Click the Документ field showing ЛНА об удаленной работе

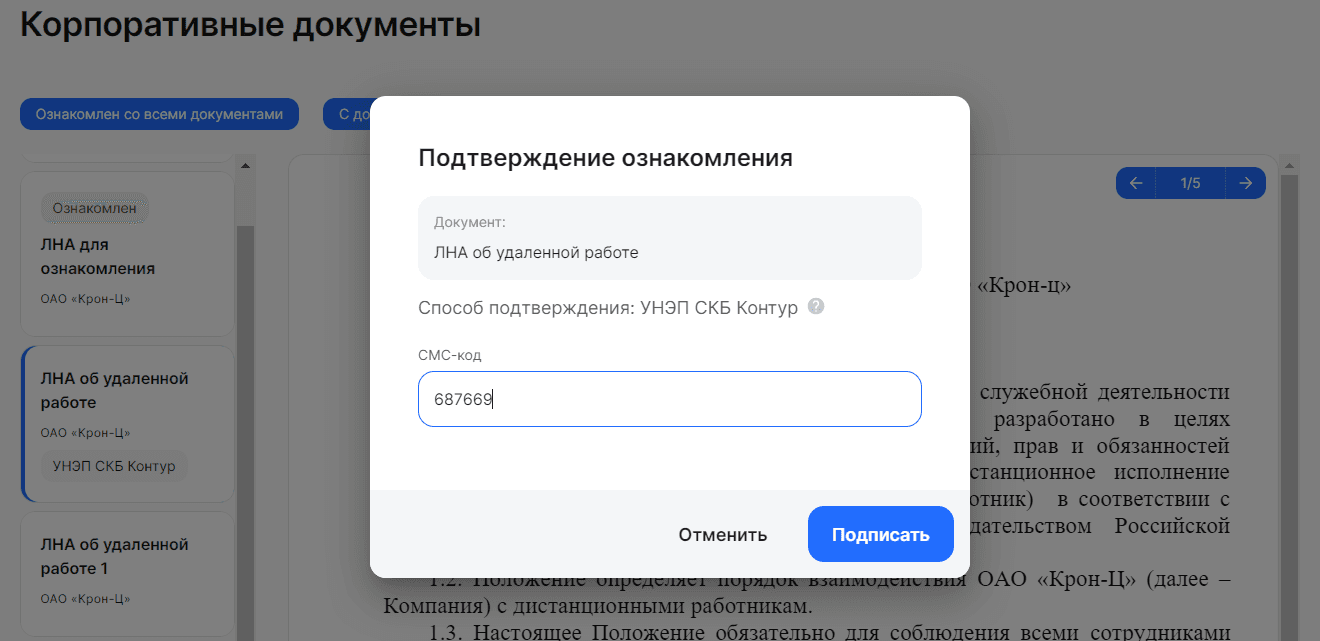(x=670, y=238)
